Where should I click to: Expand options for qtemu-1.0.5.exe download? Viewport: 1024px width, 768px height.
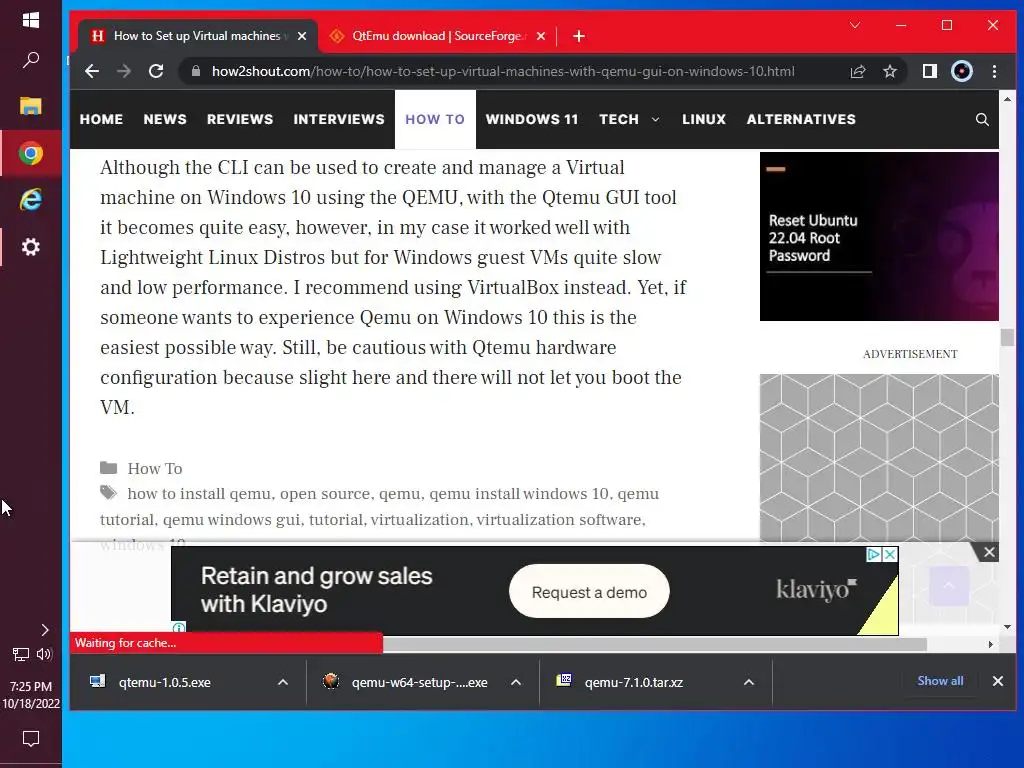coord(283,682)
